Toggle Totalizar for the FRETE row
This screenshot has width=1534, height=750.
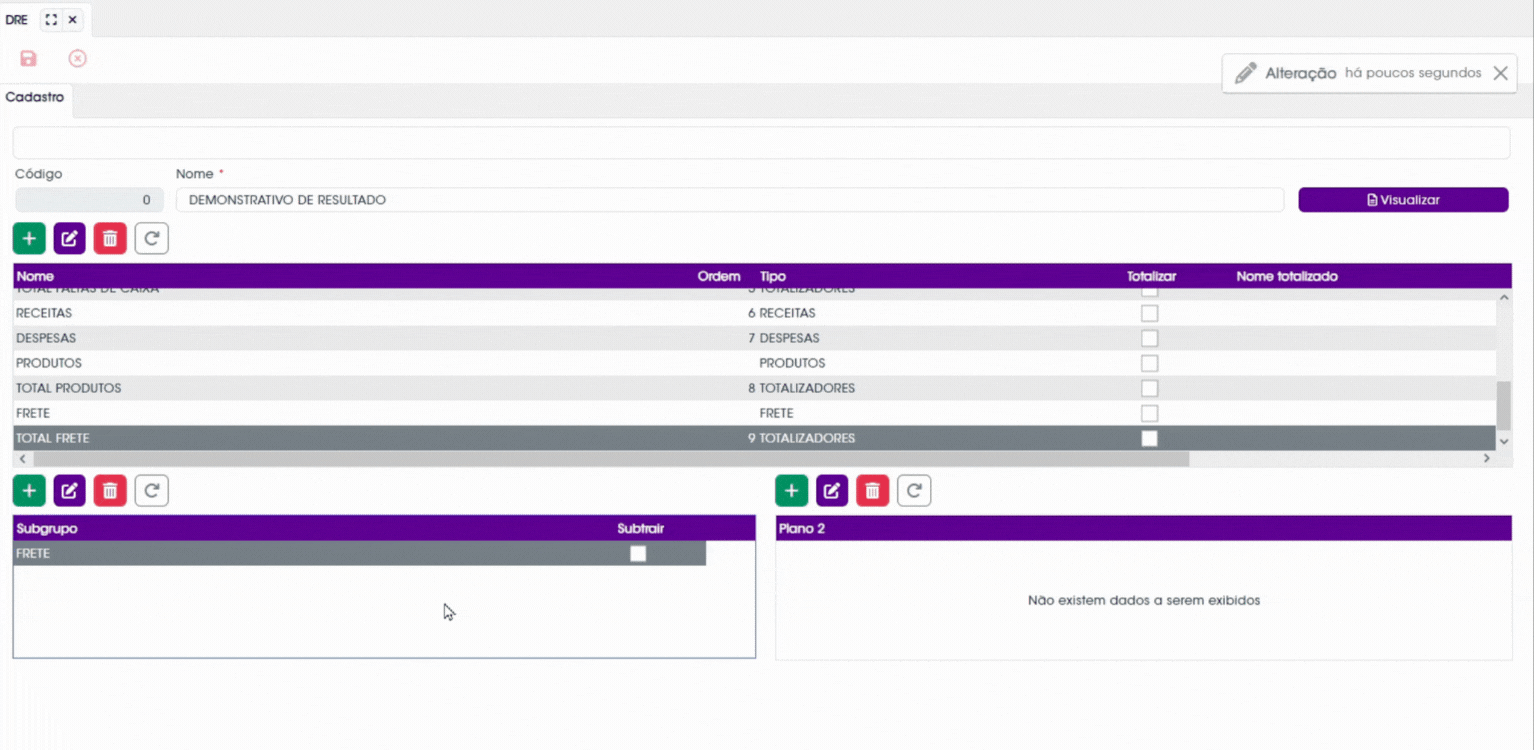(1149, 413)
